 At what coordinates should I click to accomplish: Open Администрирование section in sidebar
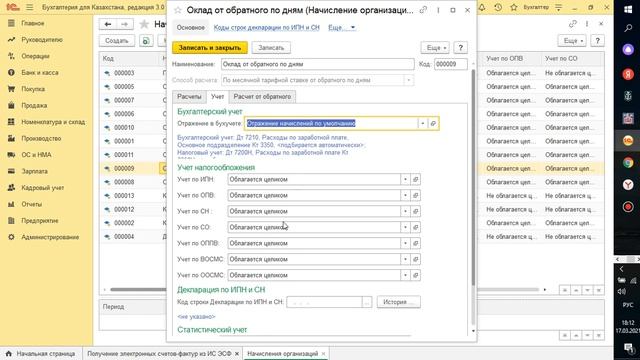coord(50,237)
